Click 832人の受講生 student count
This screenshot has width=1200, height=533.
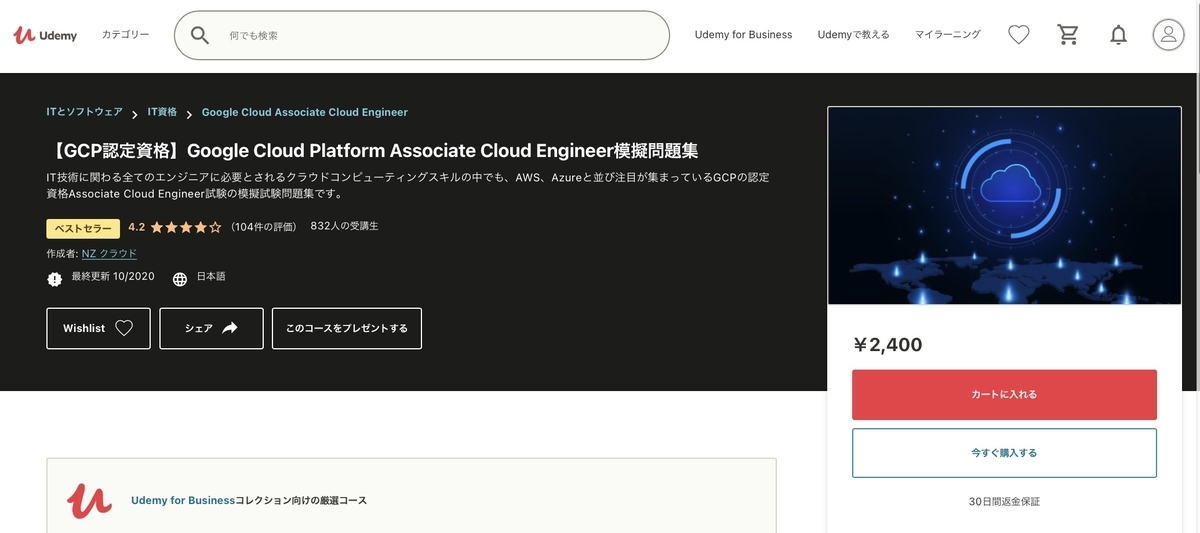[345, 226]
